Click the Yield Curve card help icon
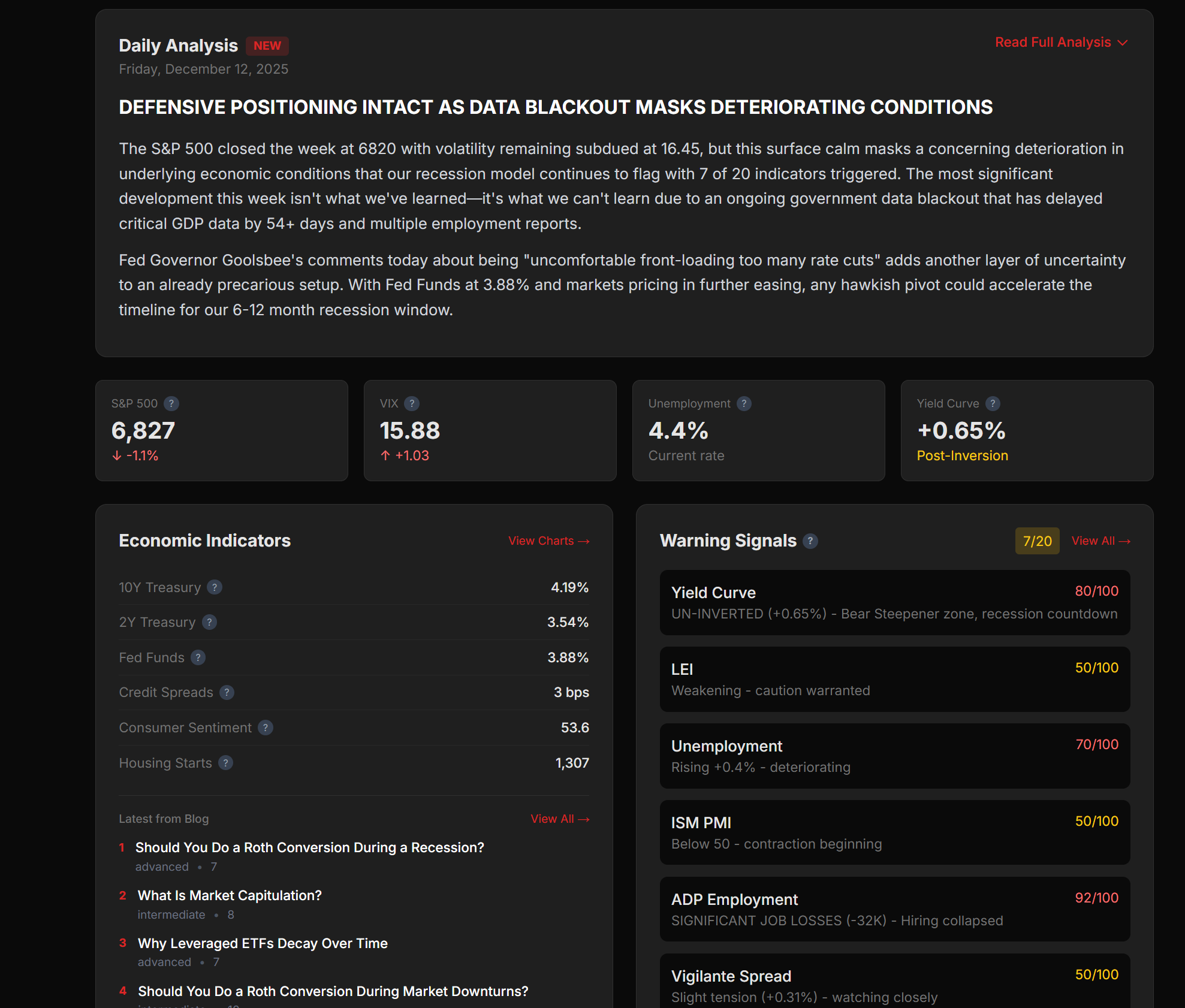Screen dimensions: 1185x1008 (x=993, y=403)
